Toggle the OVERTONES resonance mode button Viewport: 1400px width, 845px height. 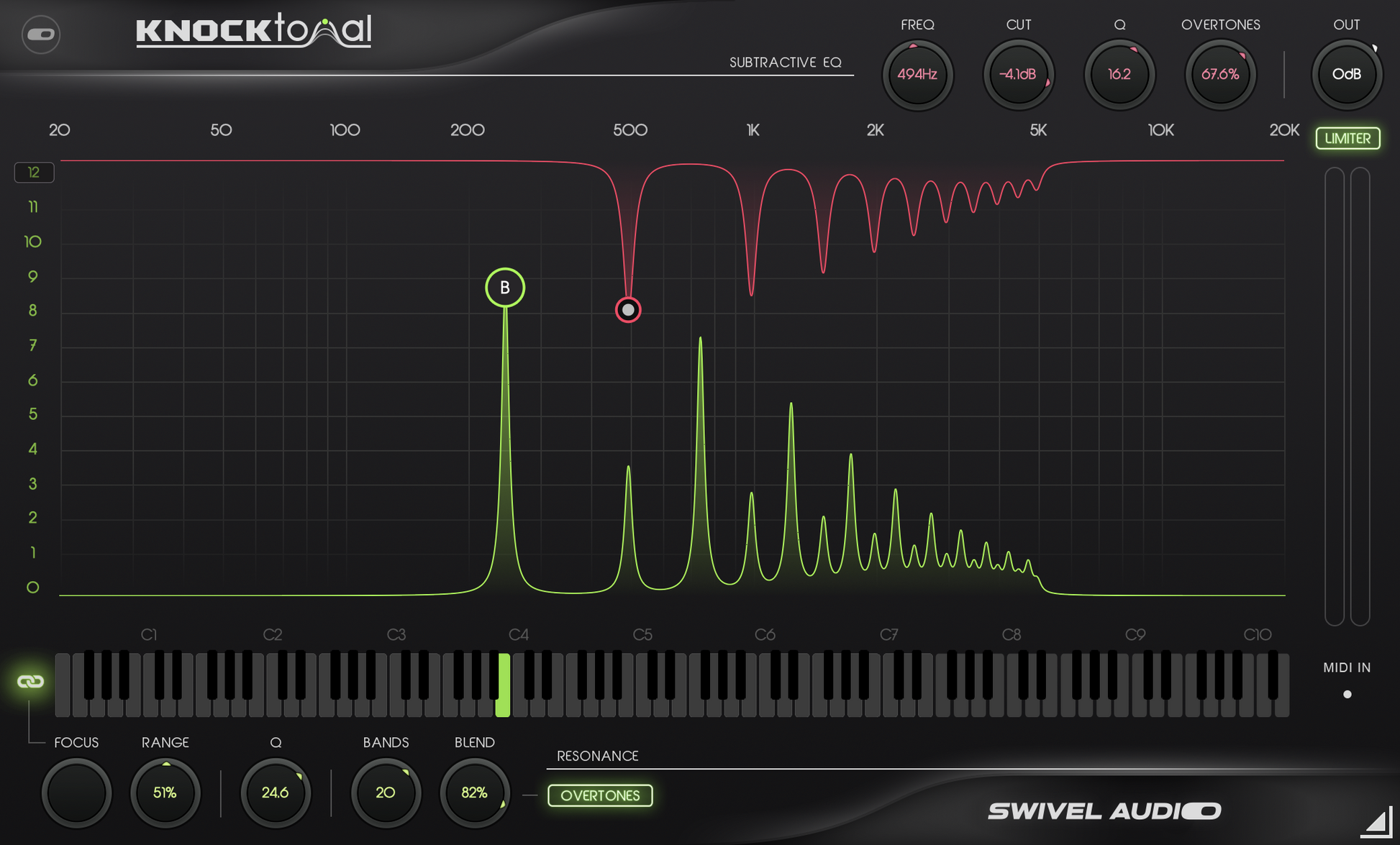click(x=600, y=795)
